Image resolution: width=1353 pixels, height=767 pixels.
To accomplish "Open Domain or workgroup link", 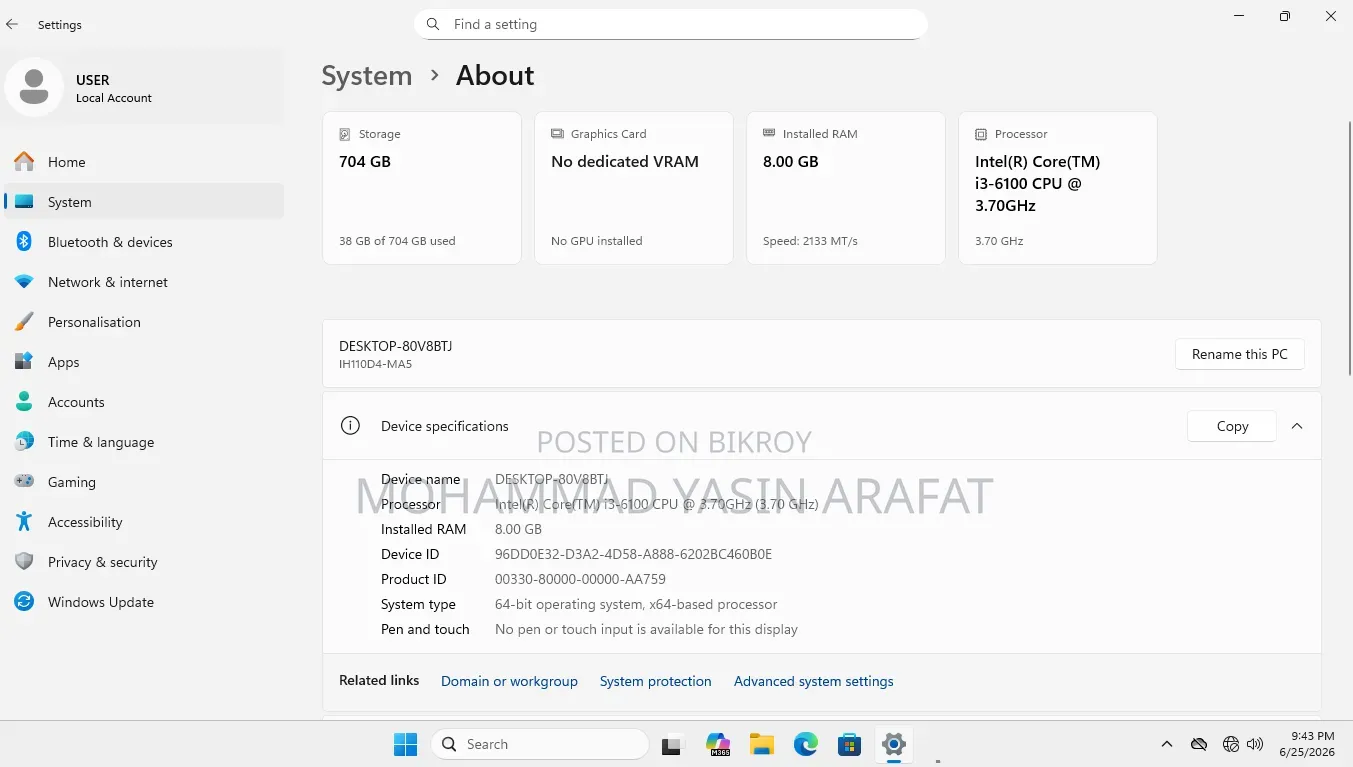I will click(509, 681).
